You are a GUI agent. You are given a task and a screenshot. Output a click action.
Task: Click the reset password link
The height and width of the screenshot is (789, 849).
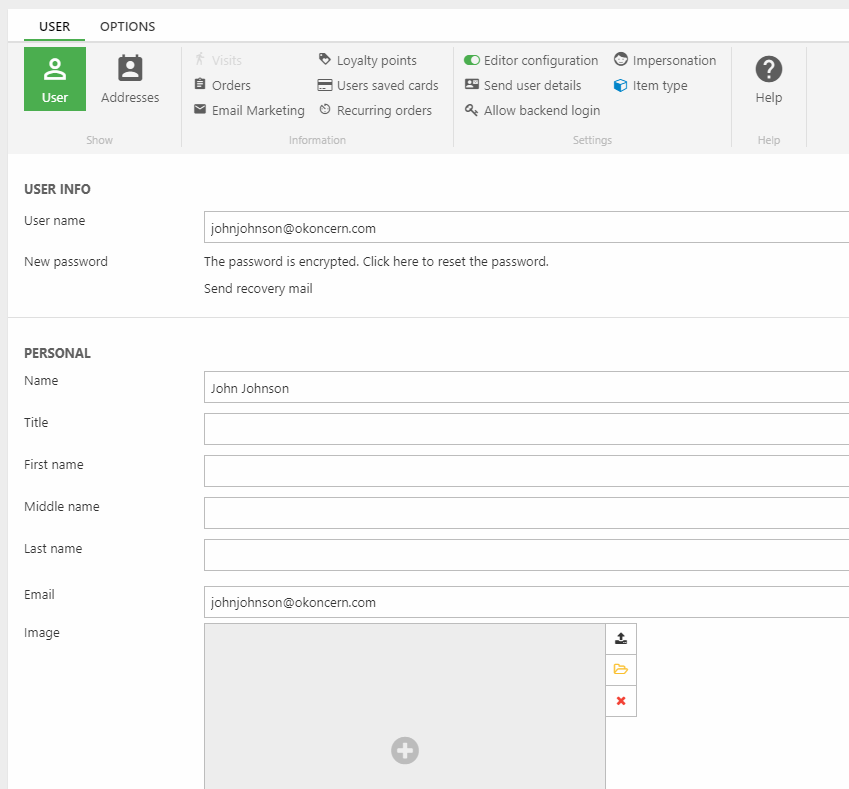click(x=376, y=262)
